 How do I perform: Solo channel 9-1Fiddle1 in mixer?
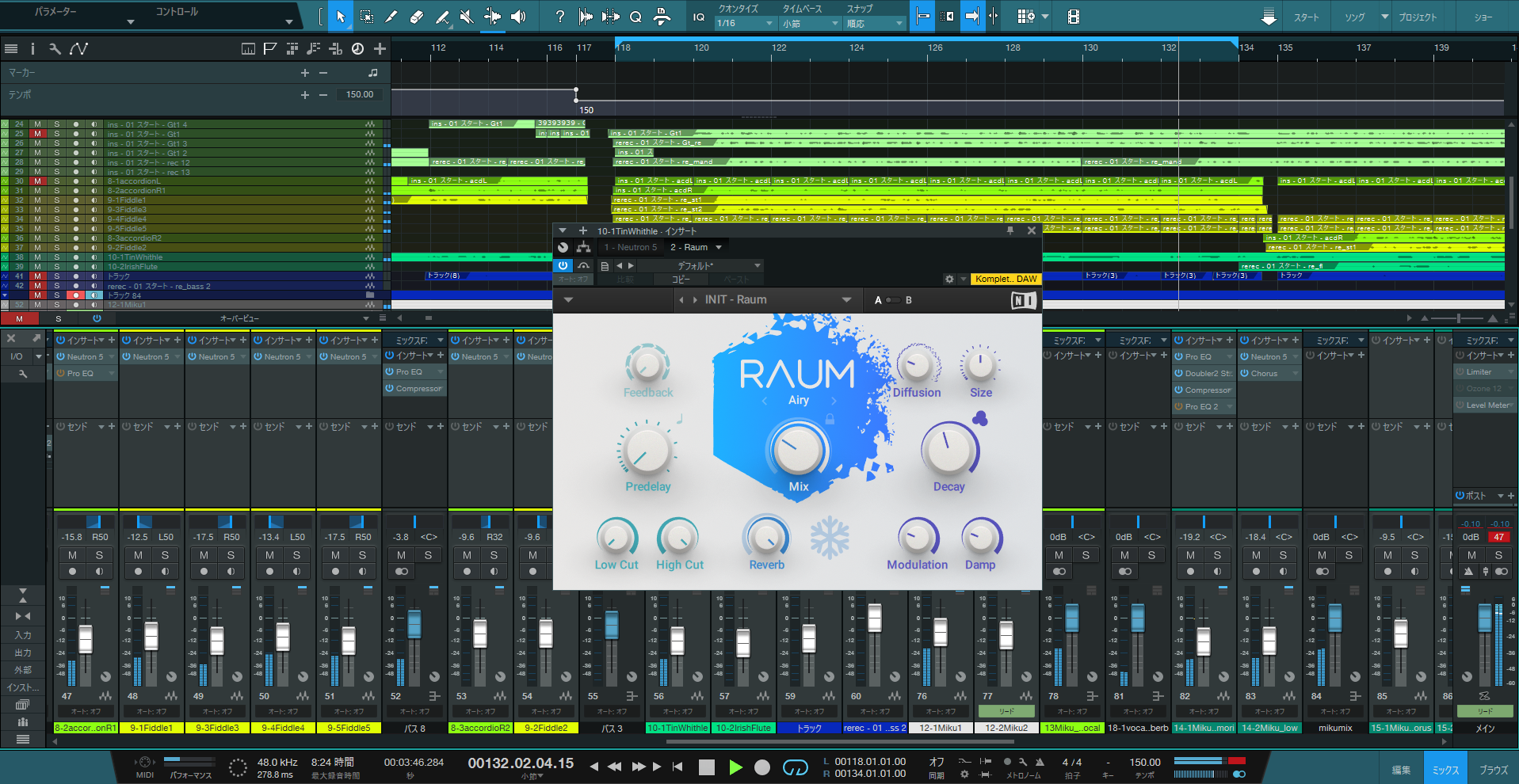click(165, 555)
